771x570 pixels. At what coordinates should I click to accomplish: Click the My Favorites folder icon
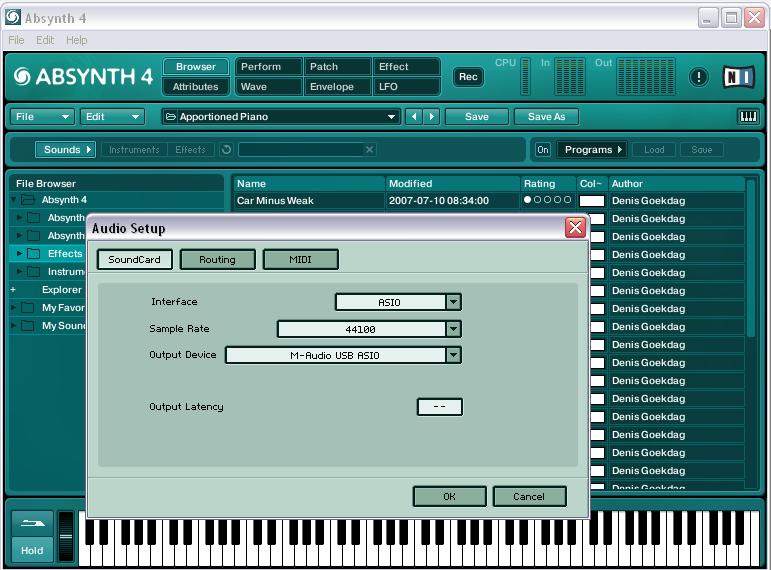(x=28, y=308)
